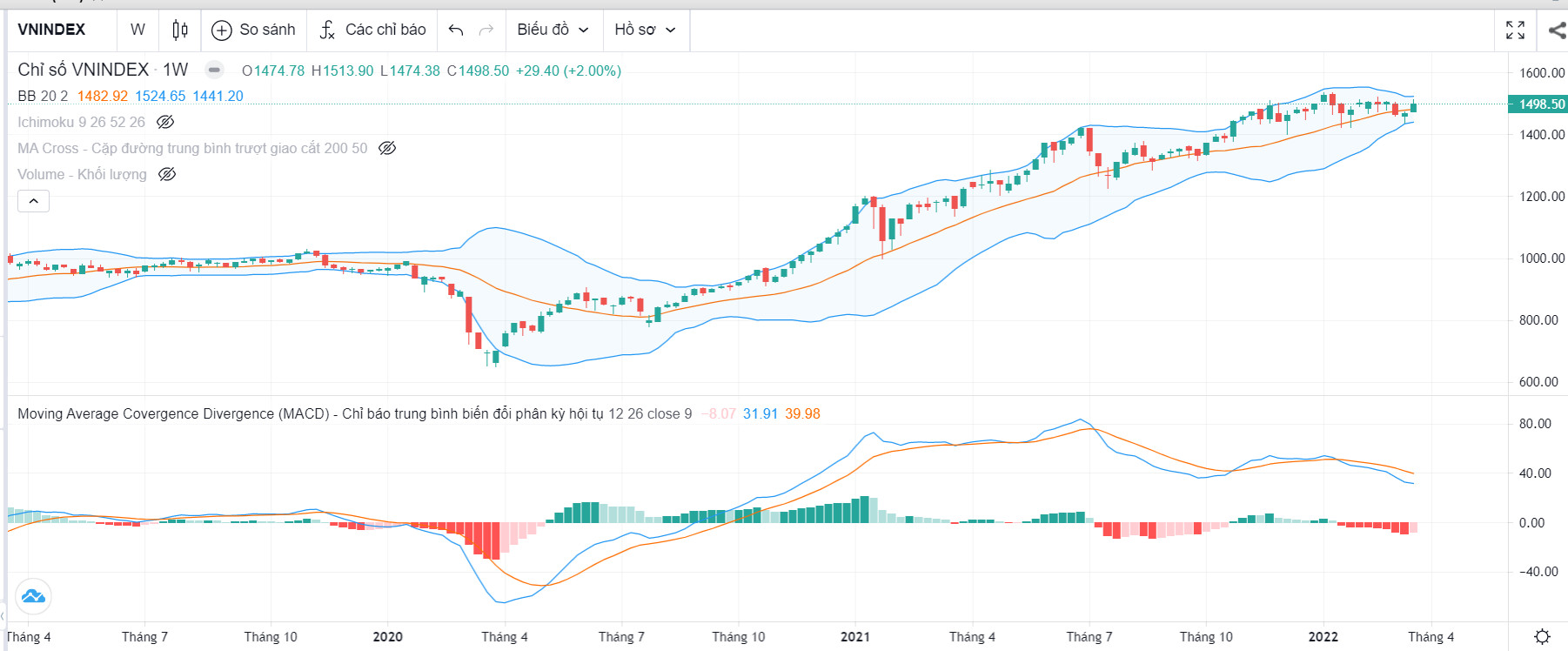This screenshot has width=1568, height=651.
Task: Redo the last chart action
Action: (486, 30)
